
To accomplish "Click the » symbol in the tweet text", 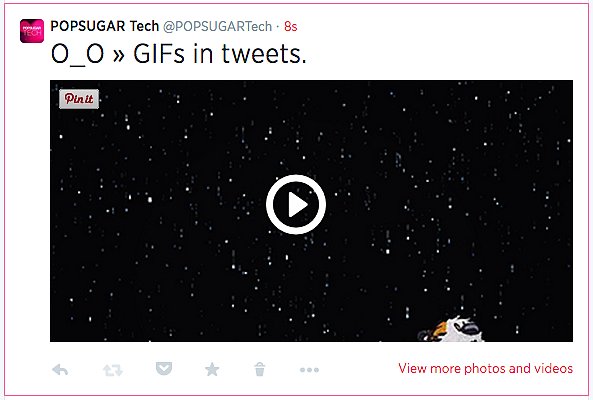I will coord(118,56).
